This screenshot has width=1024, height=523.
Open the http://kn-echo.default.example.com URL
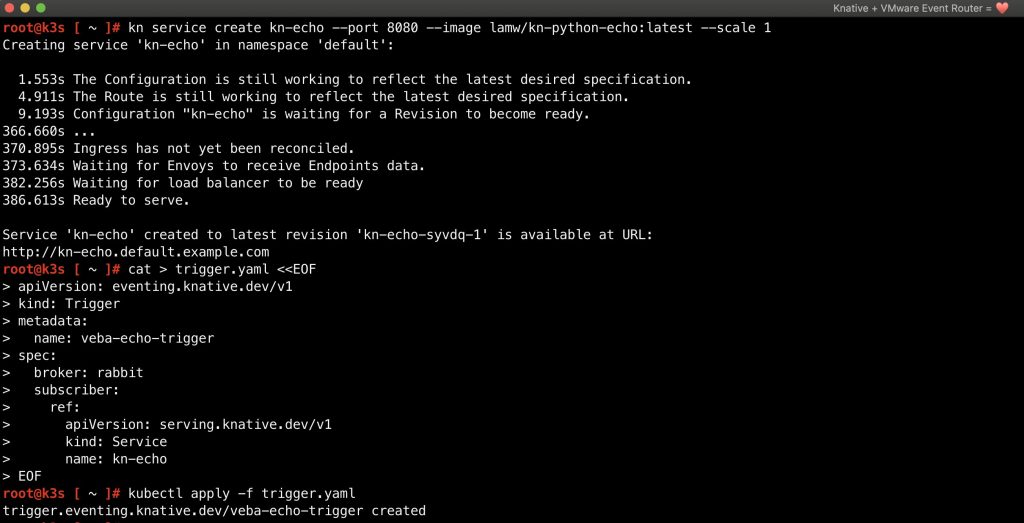[136, 252]
